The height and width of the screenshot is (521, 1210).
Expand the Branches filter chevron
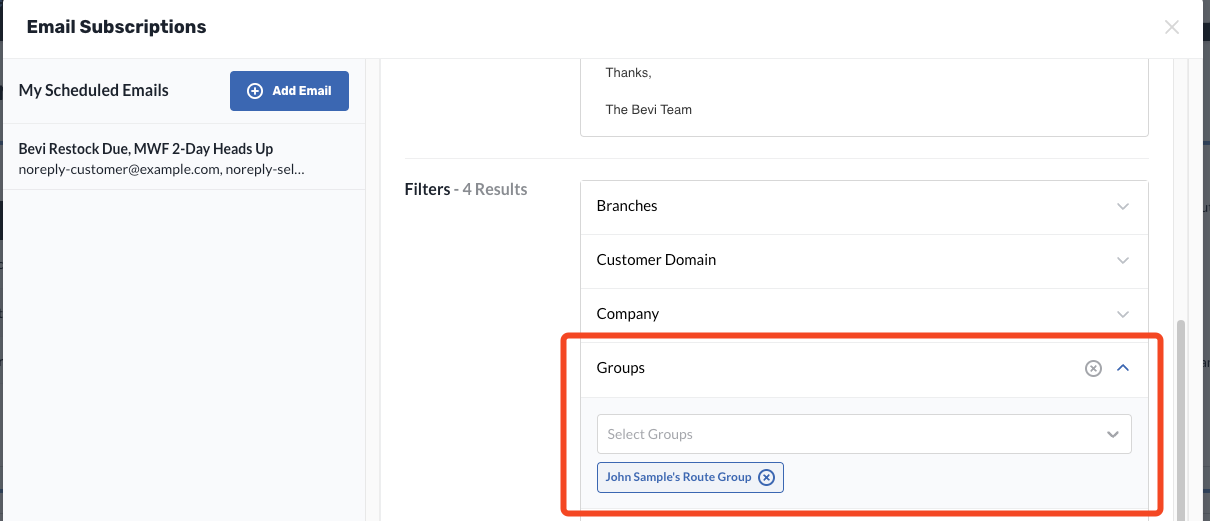(x=1122, y=206)
